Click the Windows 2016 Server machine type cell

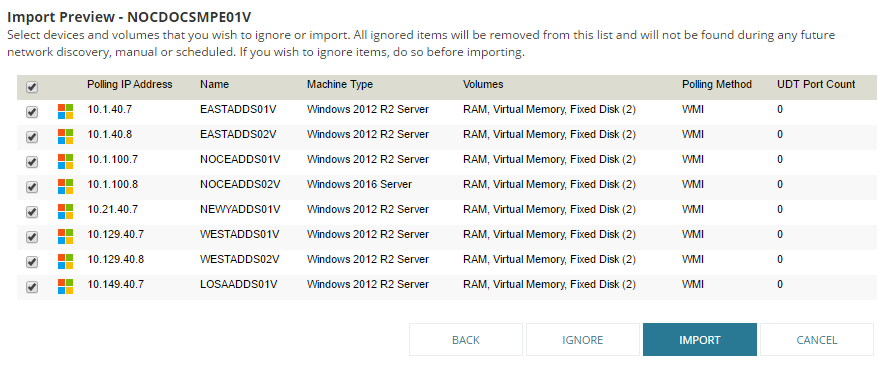[359, 184]
